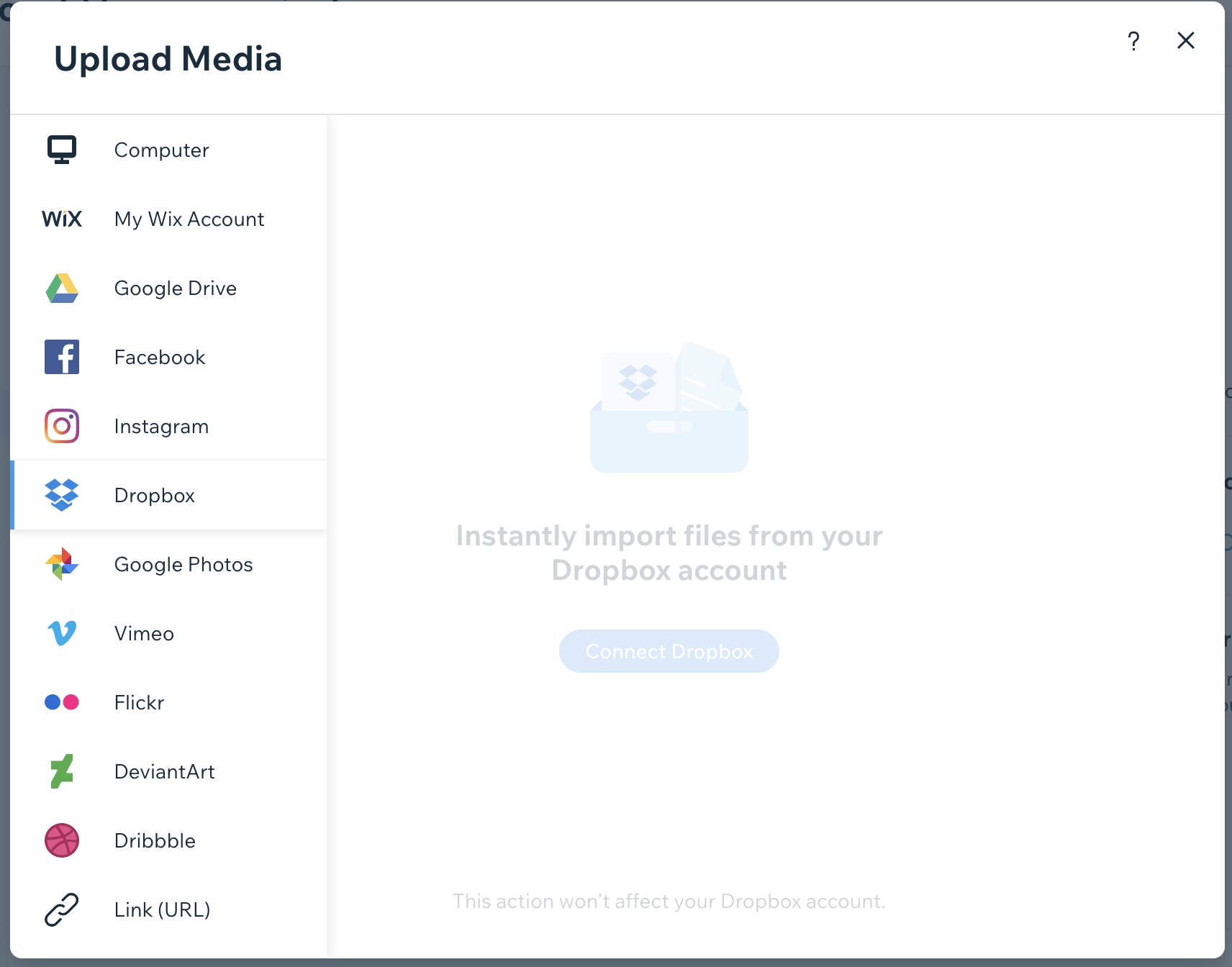
Task: Click the Dropbox file box illustration
Action: (x=669, y=407)
